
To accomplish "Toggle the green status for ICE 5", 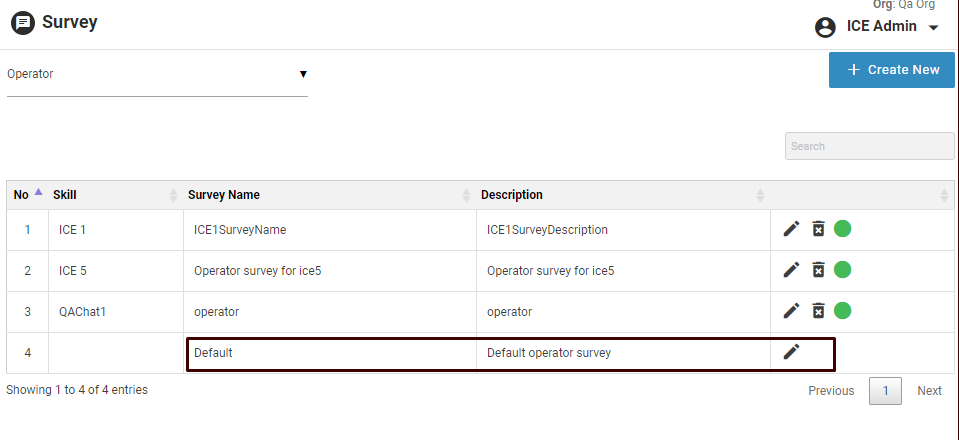I will click(843, 270).
